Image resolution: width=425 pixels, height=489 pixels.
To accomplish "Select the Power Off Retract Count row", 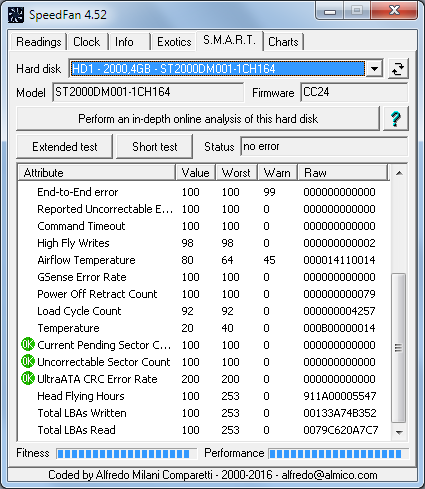I will 203,294.
